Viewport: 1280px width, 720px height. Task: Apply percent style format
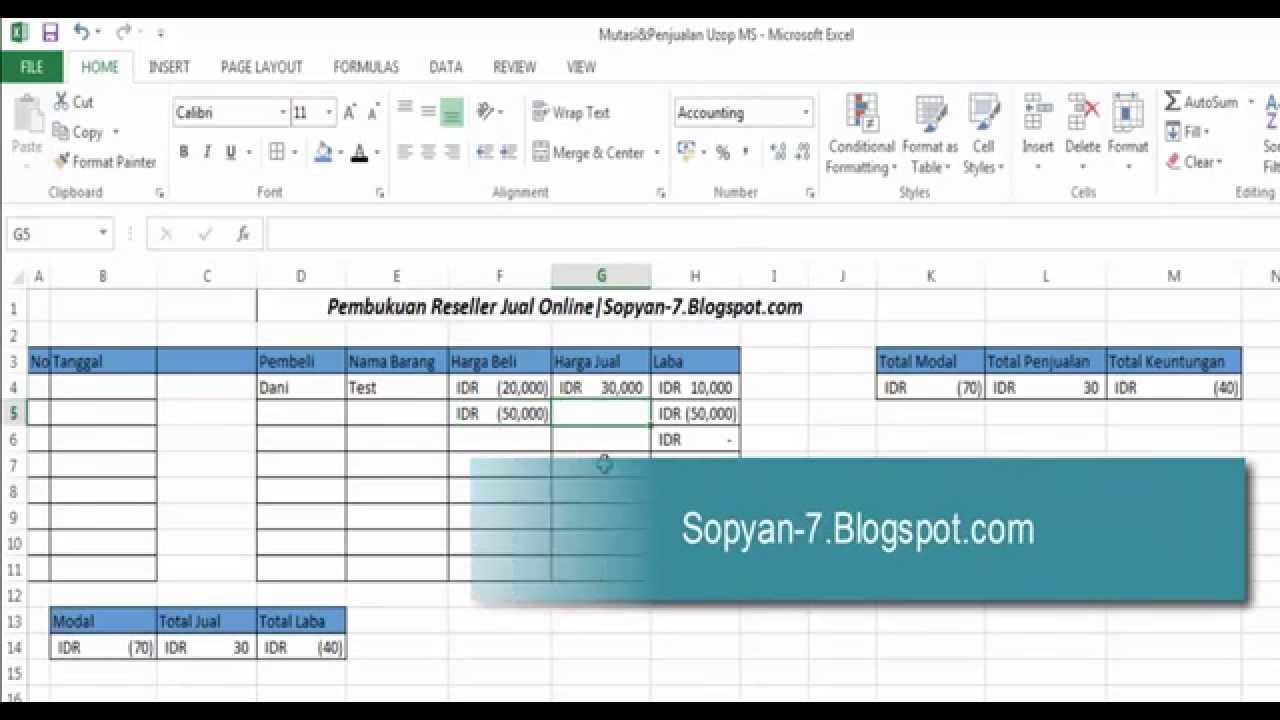723,153
